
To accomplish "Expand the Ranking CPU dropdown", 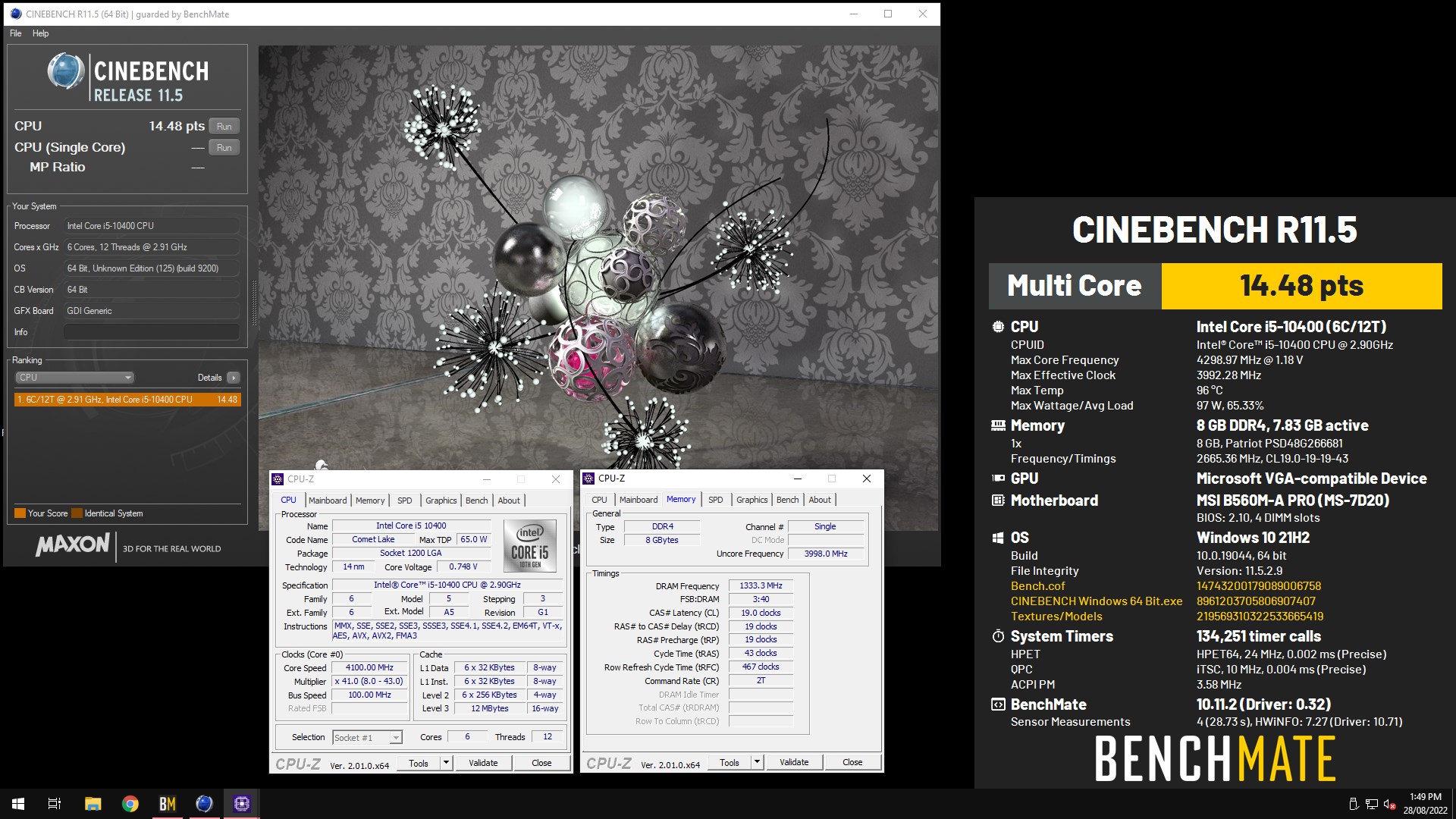I will click(74, 378).
